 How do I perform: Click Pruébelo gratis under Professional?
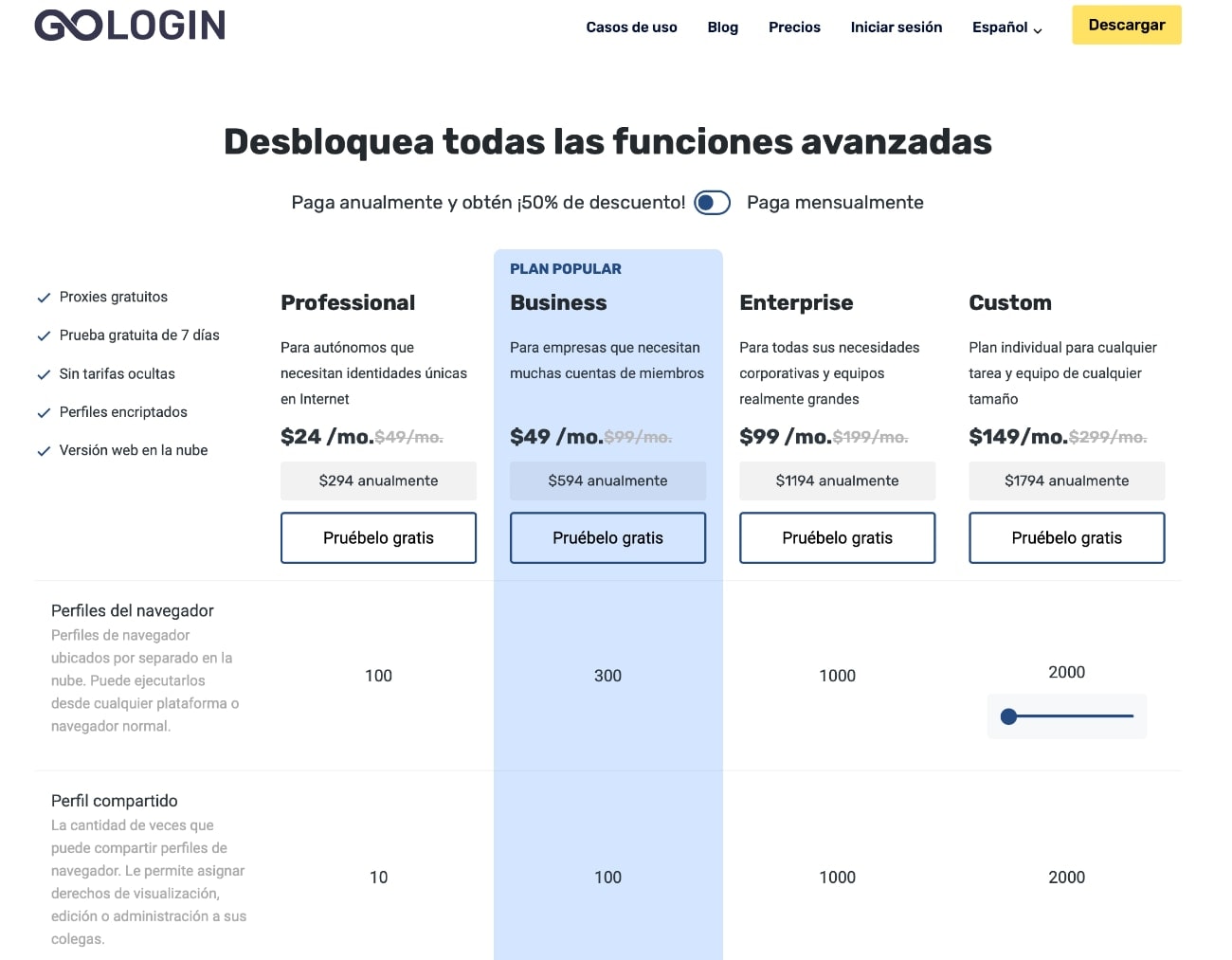point(378,537)
